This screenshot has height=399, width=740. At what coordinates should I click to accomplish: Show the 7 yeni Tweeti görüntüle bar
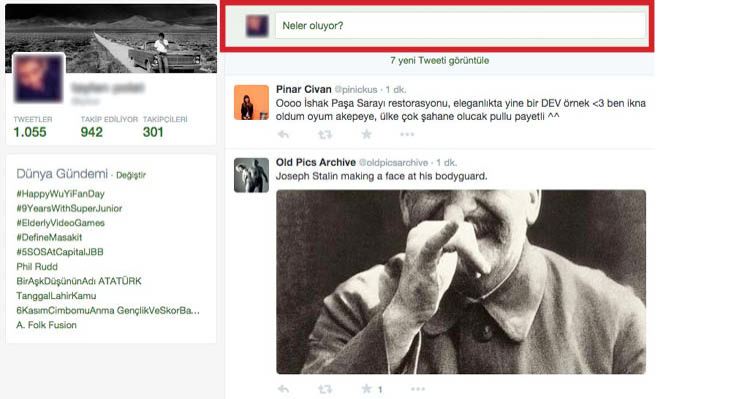pyautogui.click(x=439, y=60)
